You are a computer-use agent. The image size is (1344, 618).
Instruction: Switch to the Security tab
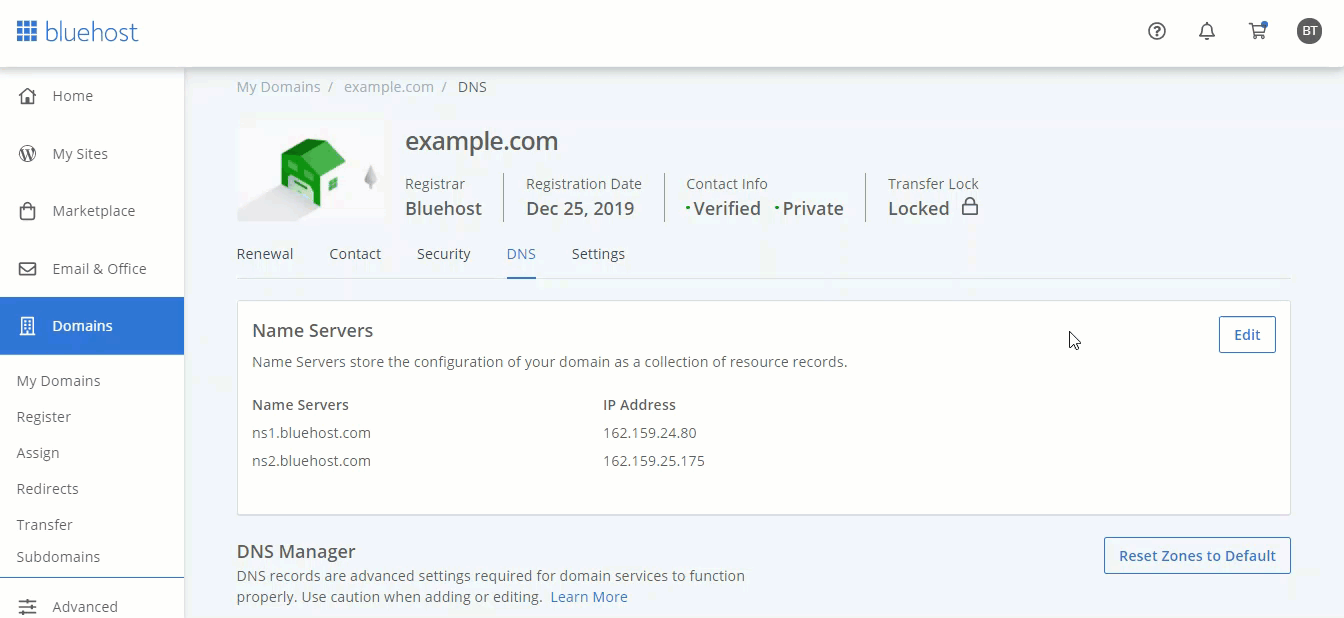tap(443, 253)
